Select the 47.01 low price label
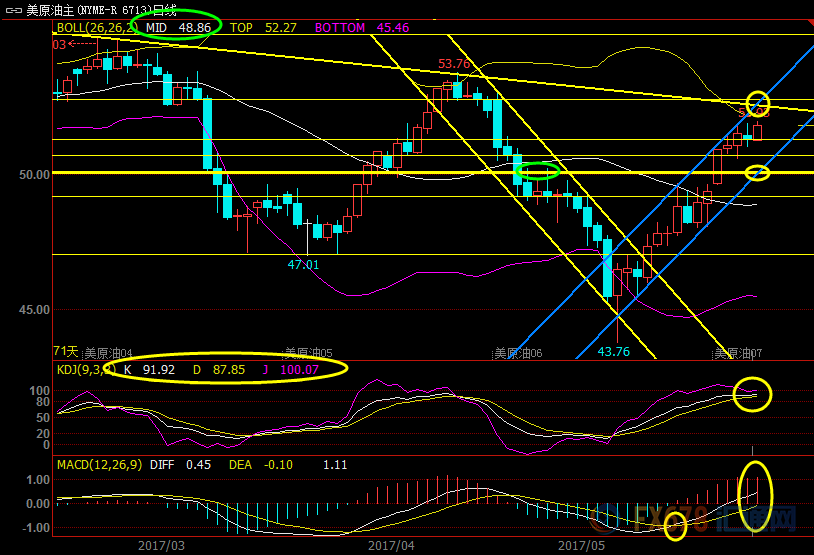Viewport: 814px width, 555px height. [x=303, y=265]
